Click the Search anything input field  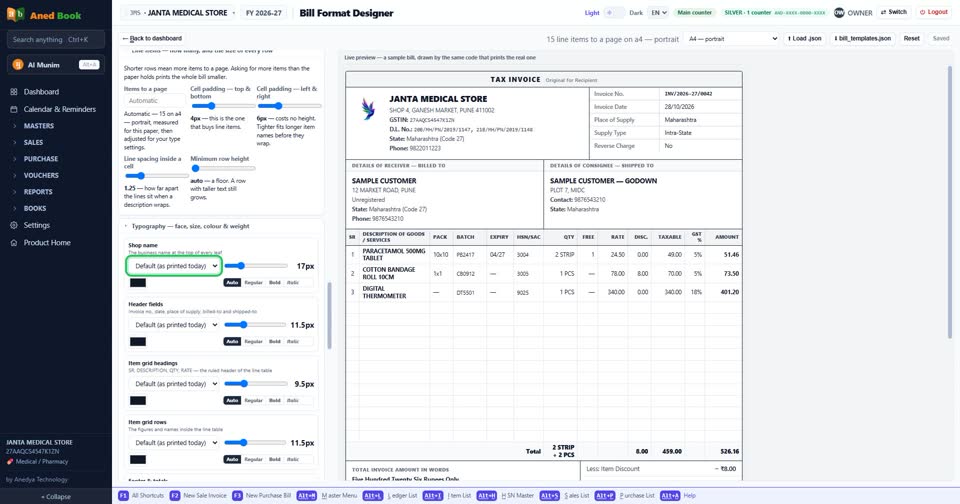56,40
